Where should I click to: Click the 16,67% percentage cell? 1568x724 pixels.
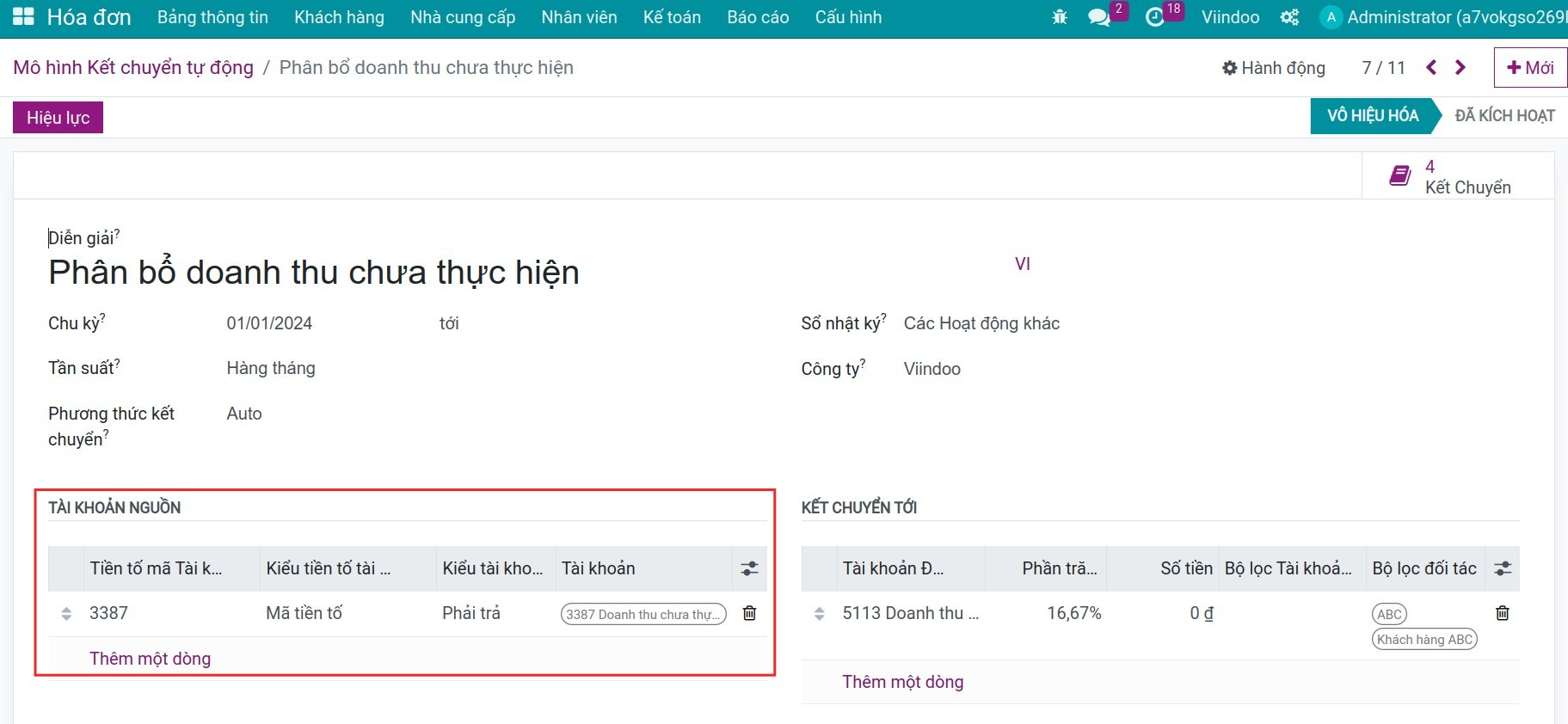(1073, 613)
